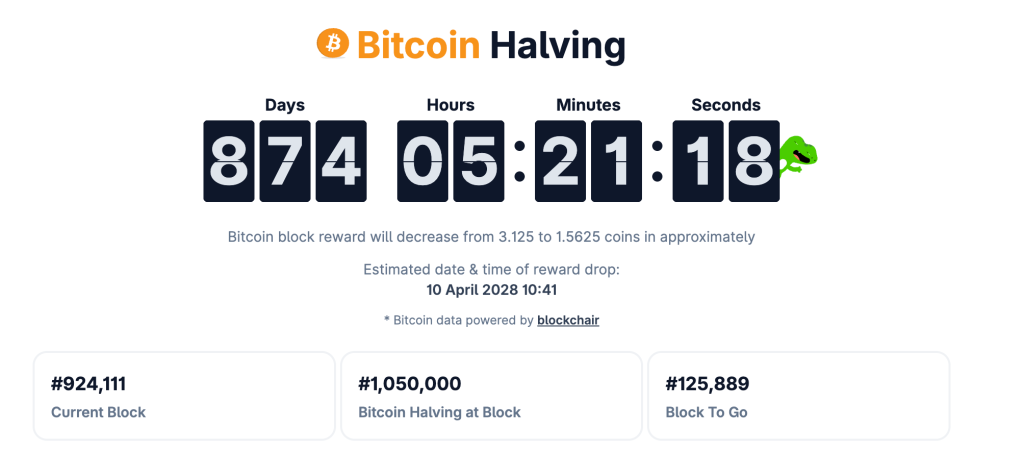The image size is (1024, 454).
Task: Click the Days countdown middle digit 7
Action: (285, 161)
